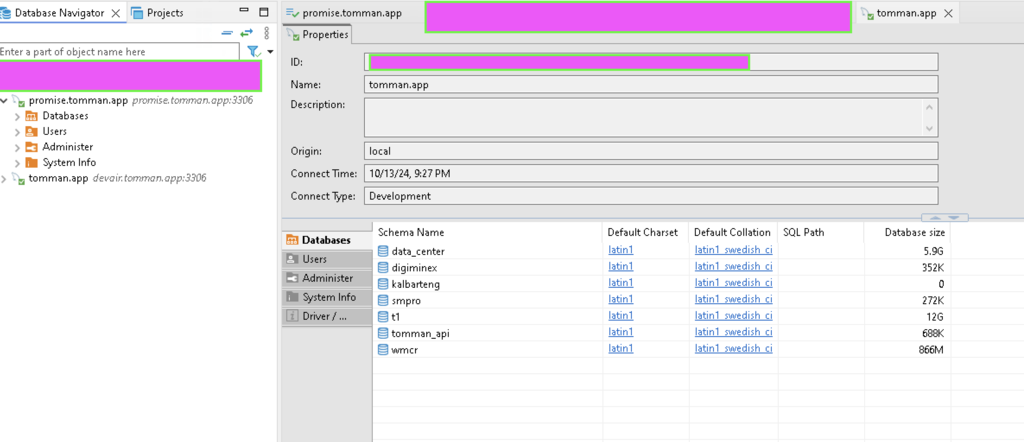Close the Database Navigator tab
Image resolution: width=1024 pixels, height=442 pixels.
tap(116, 13)
